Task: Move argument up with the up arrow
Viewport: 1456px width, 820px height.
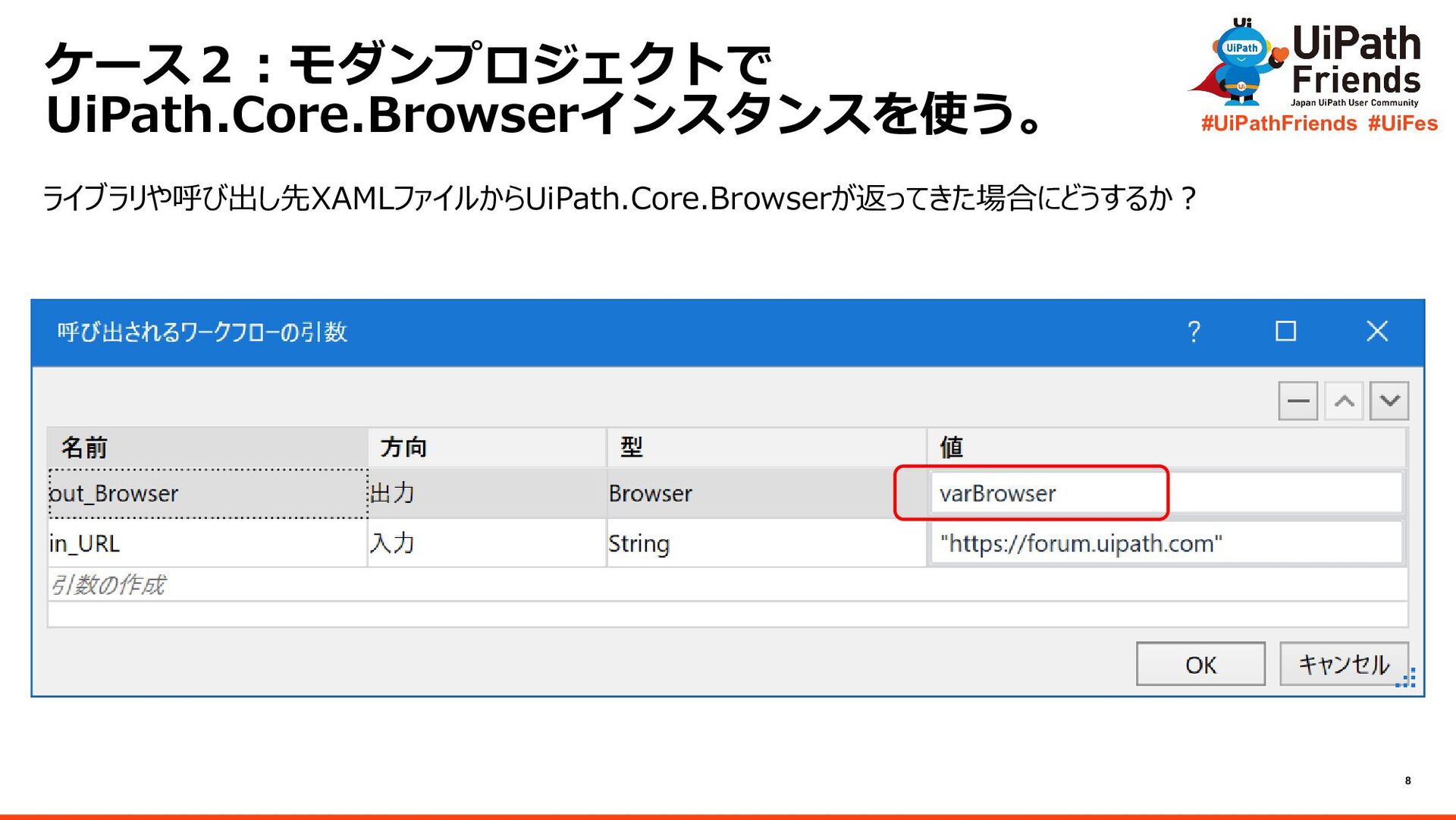Action: point(1344,401)
